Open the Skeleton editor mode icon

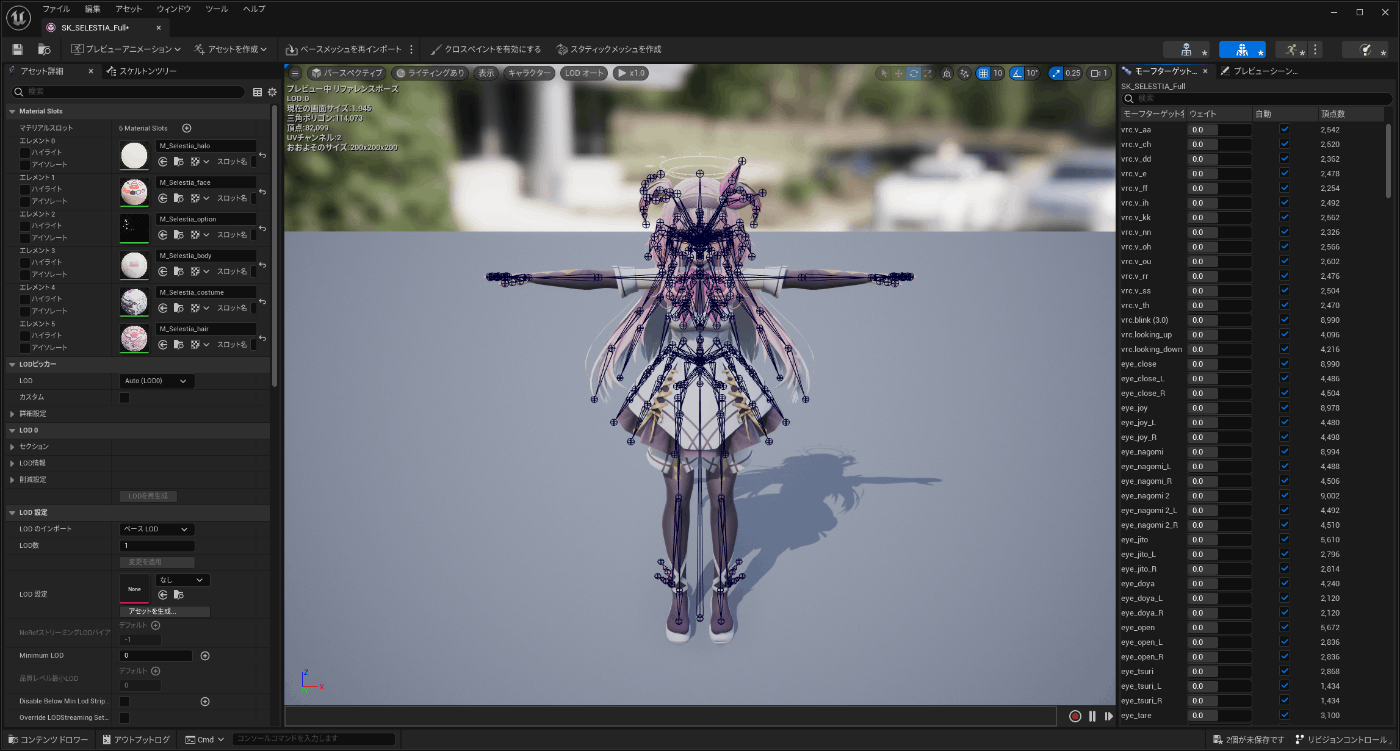pos(1186,49)
